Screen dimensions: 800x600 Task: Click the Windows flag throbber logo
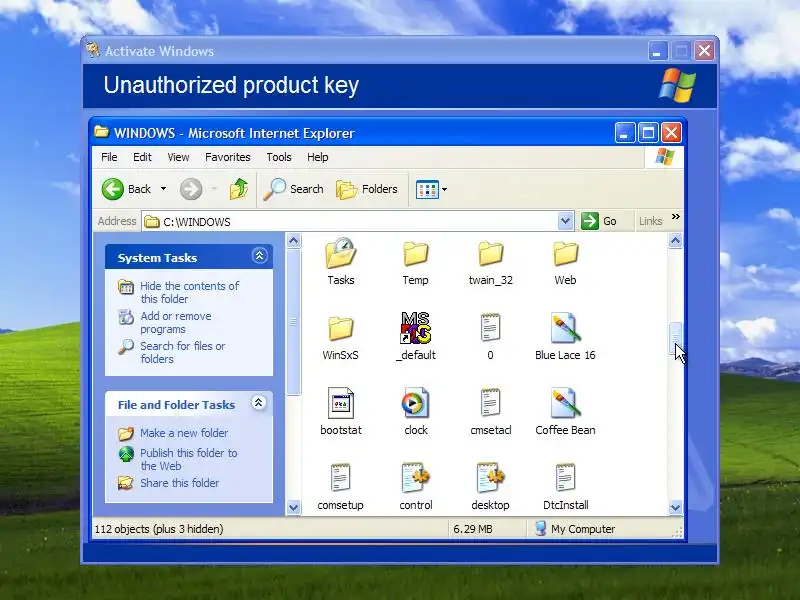coord(664,157)
